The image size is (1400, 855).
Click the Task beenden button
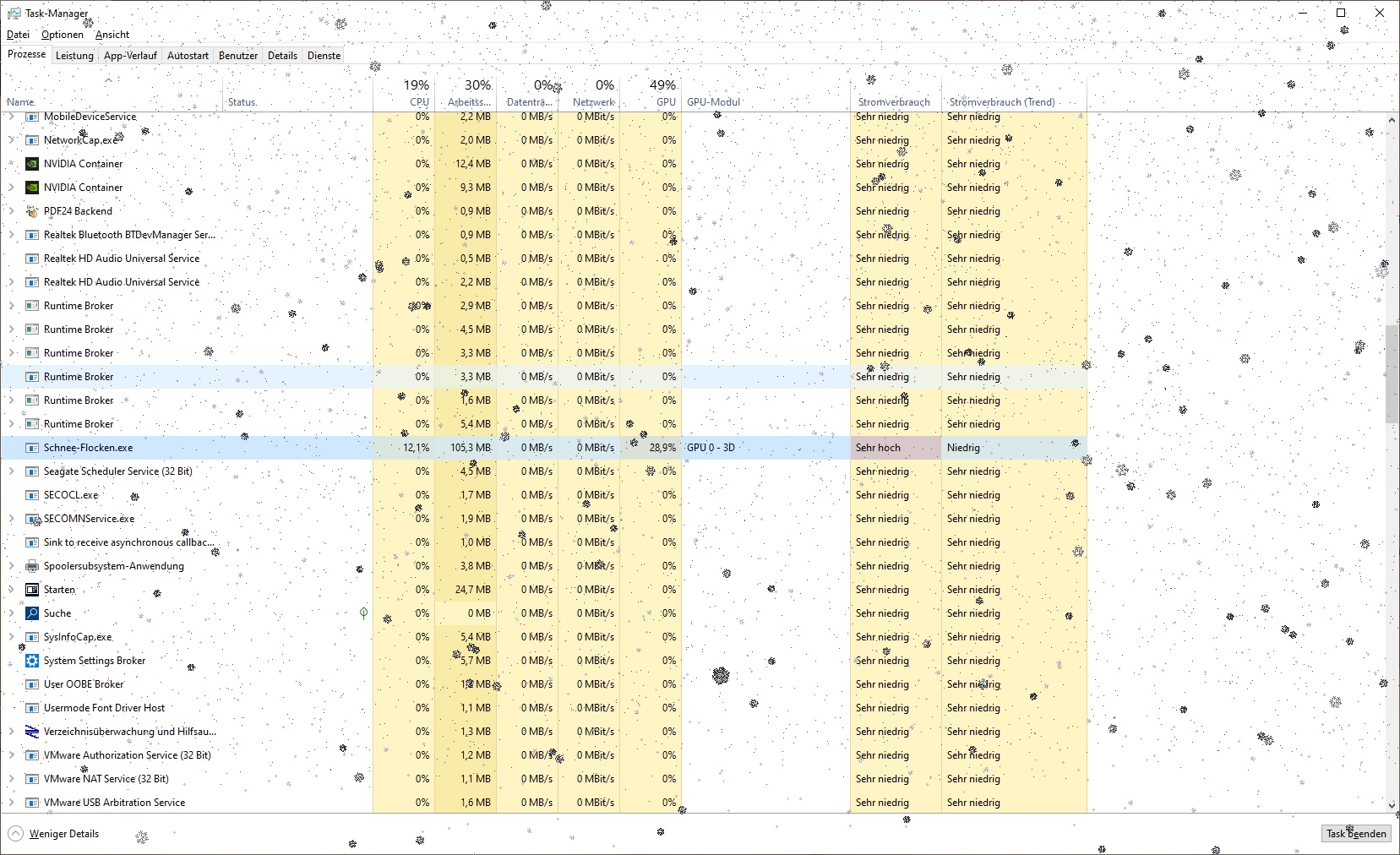1356,834
